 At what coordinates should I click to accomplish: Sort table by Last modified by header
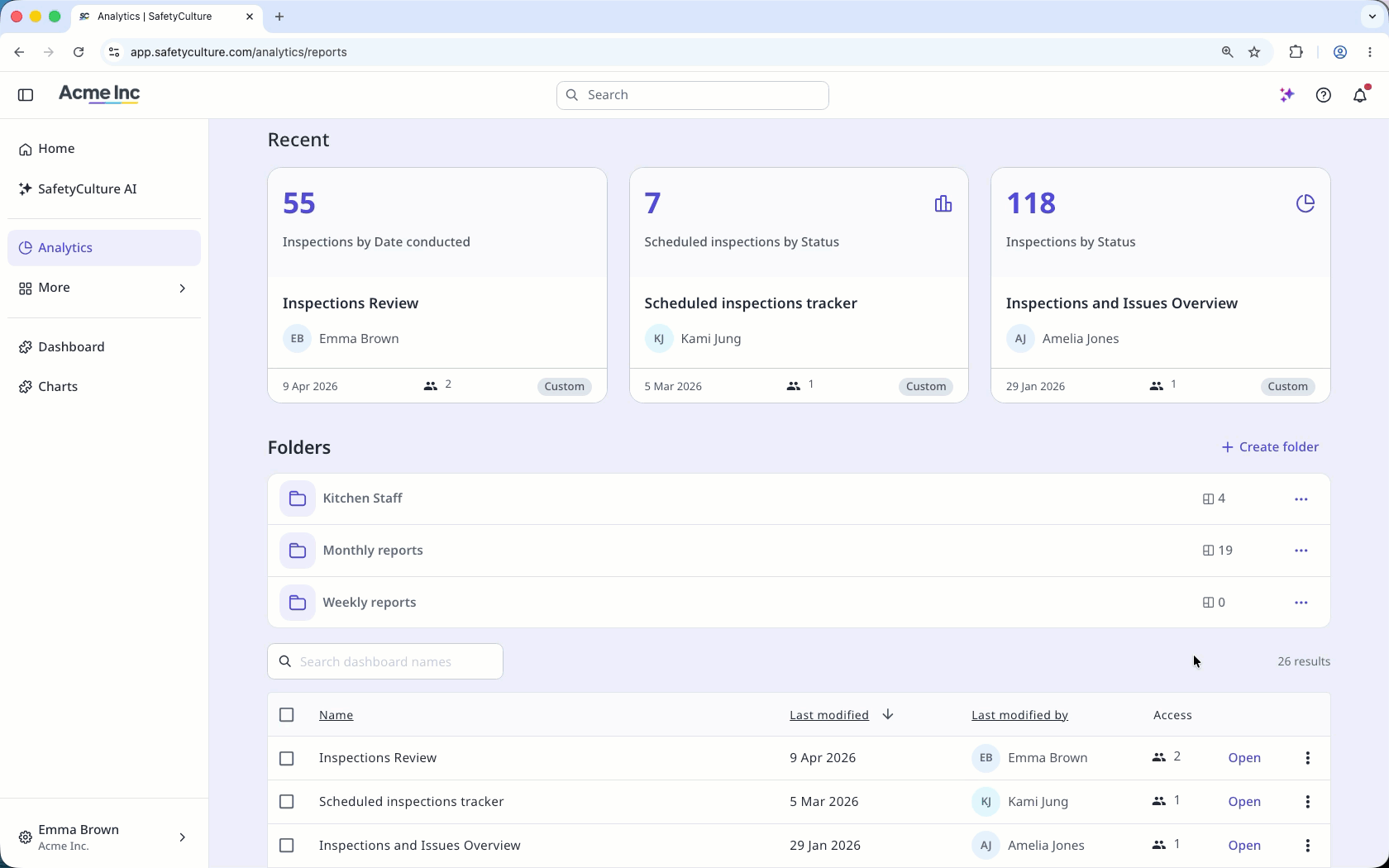click(1019, 715)
